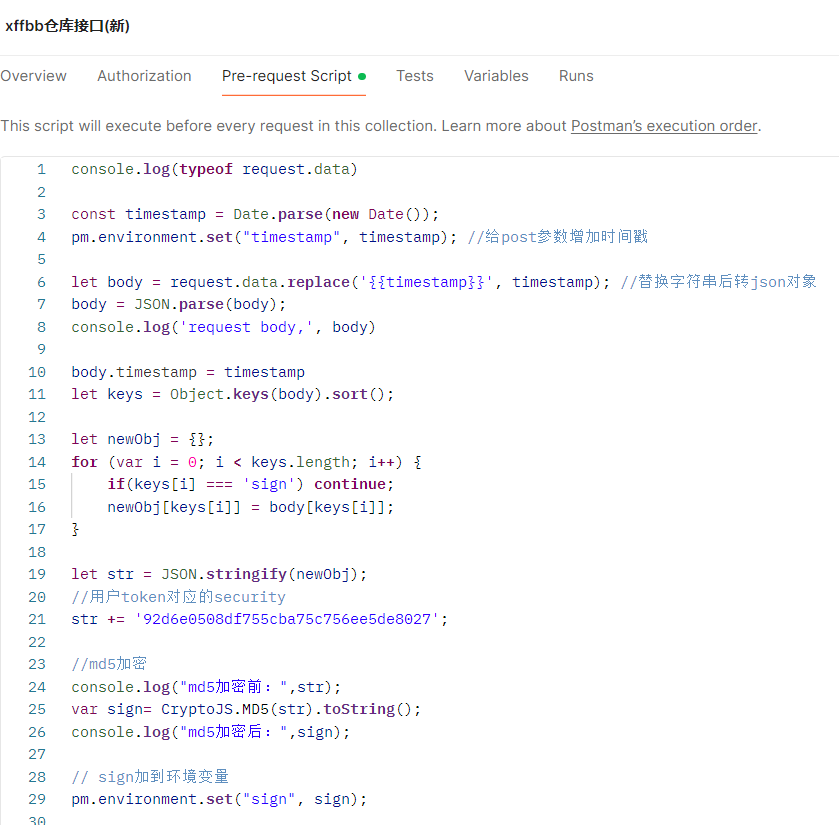839x825 pixels.
Task: Click line 19 JSON.stringify(newObj)
Action: [219, 574]
